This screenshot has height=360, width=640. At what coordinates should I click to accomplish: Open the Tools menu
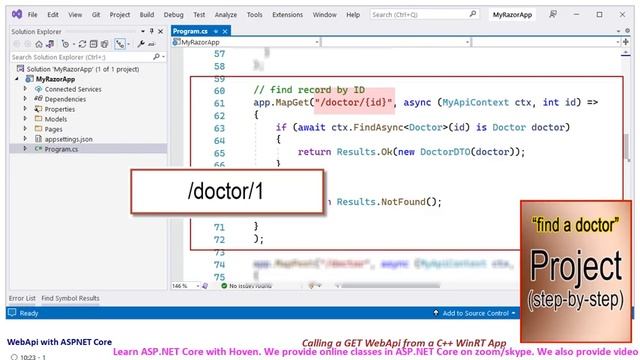click(254, 14)
